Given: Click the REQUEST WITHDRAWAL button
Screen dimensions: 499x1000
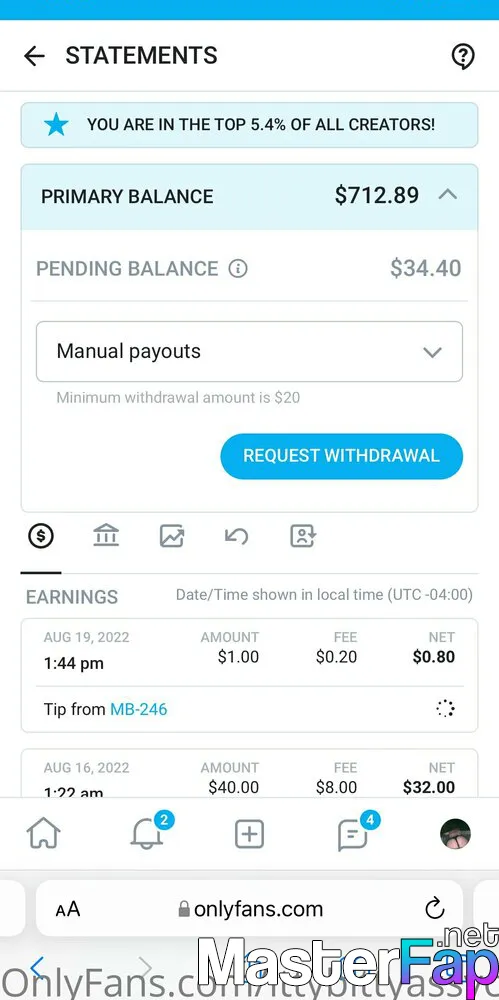Looking at the screenshot, I should pyautogui.click(x=341, y=456).
